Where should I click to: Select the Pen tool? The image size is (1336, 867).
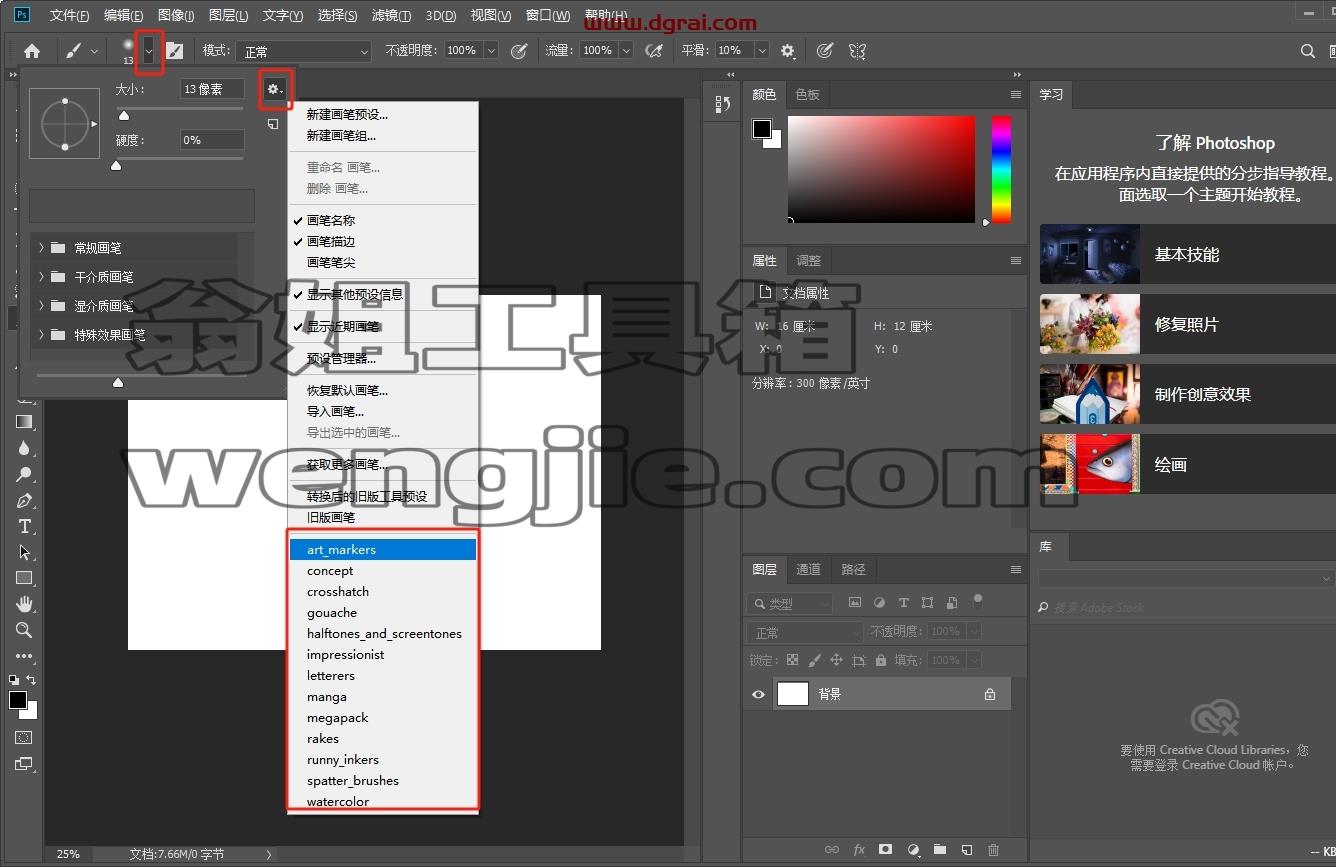pos(25,500)
